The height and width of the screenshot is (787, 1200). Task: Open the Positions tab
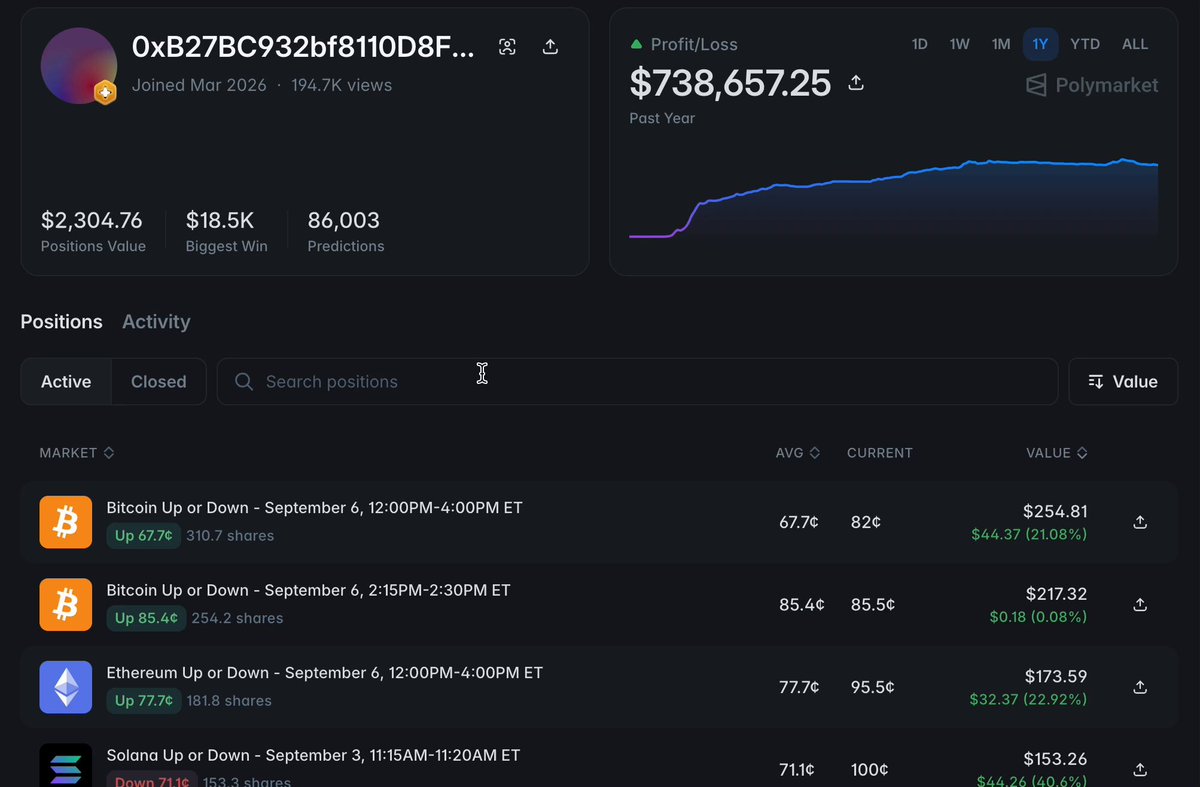(61, 322)
